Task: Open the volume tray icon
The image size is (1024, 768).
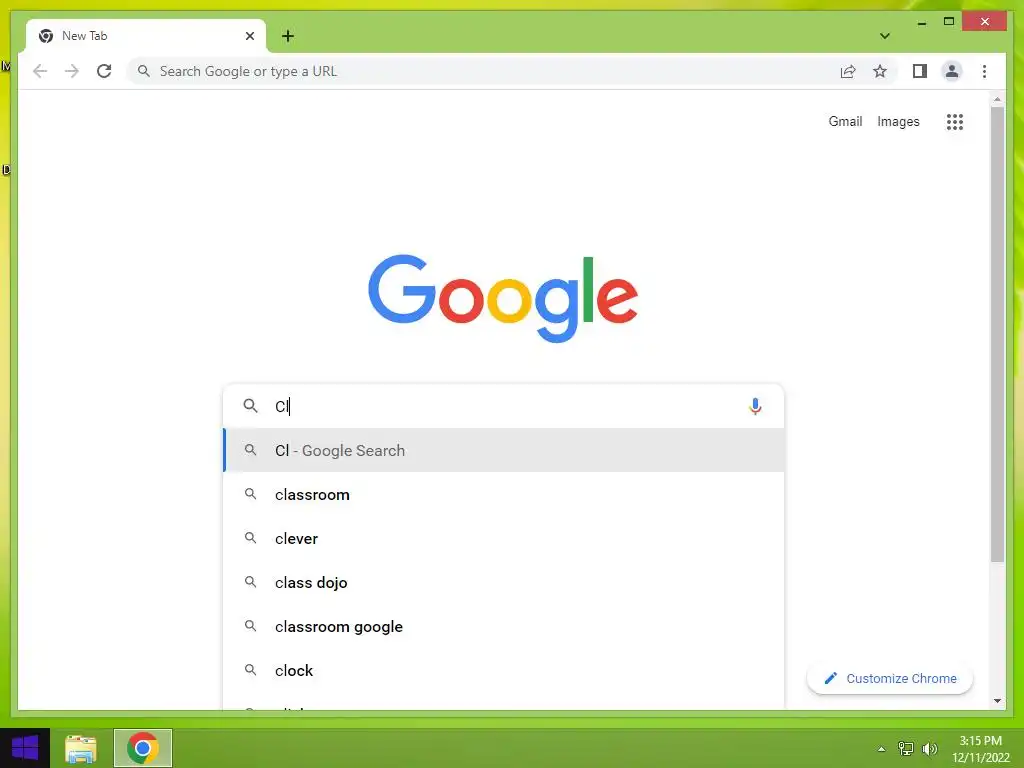Action: click(930, 749)
